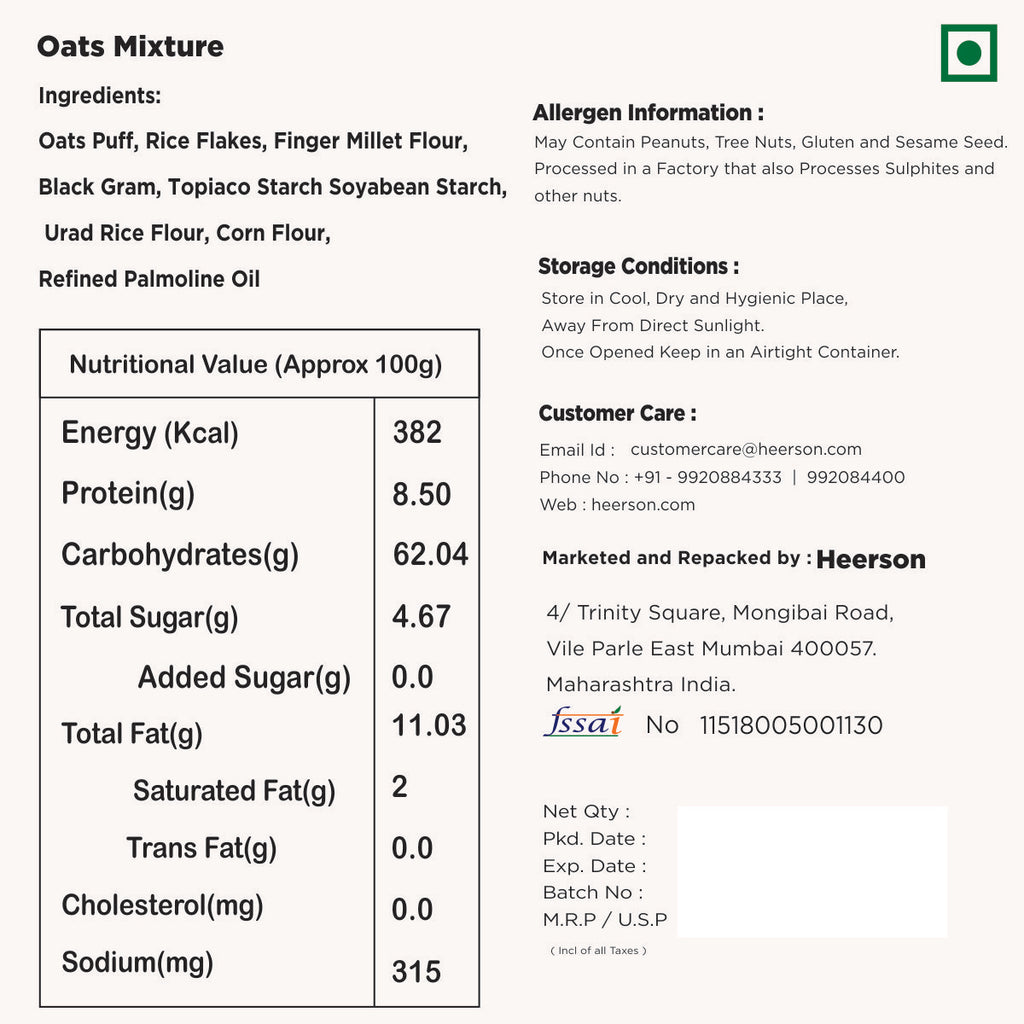This screenshot has width=1024, height=1024.
Task: Click the Allergen Information heading
Action: tap(648, 113)
